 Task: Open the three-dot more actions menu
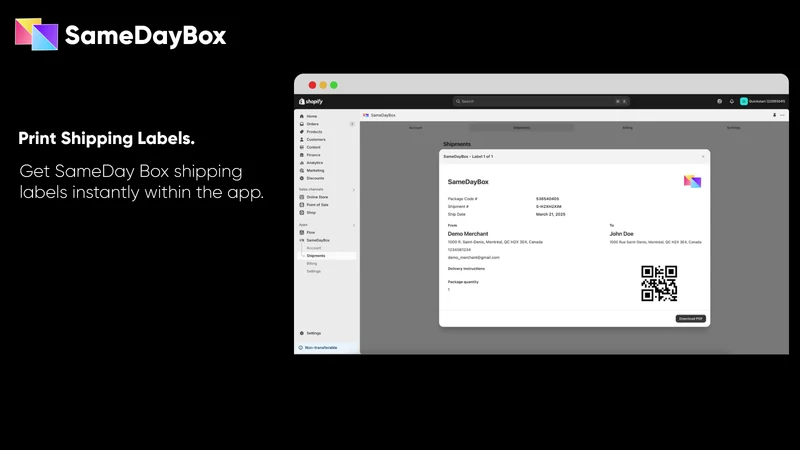pos(782,115)
